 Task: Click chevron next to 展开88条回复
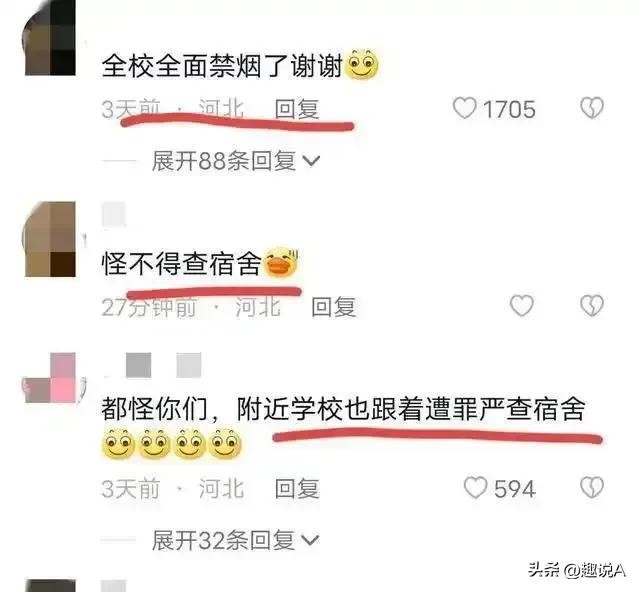311,161
